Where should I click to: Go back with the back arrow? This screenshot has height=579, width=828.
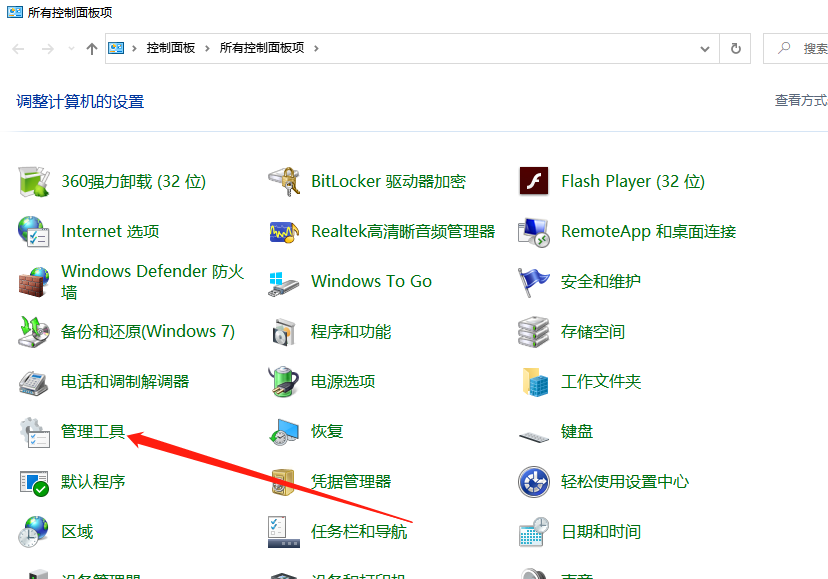pos(18,49)
